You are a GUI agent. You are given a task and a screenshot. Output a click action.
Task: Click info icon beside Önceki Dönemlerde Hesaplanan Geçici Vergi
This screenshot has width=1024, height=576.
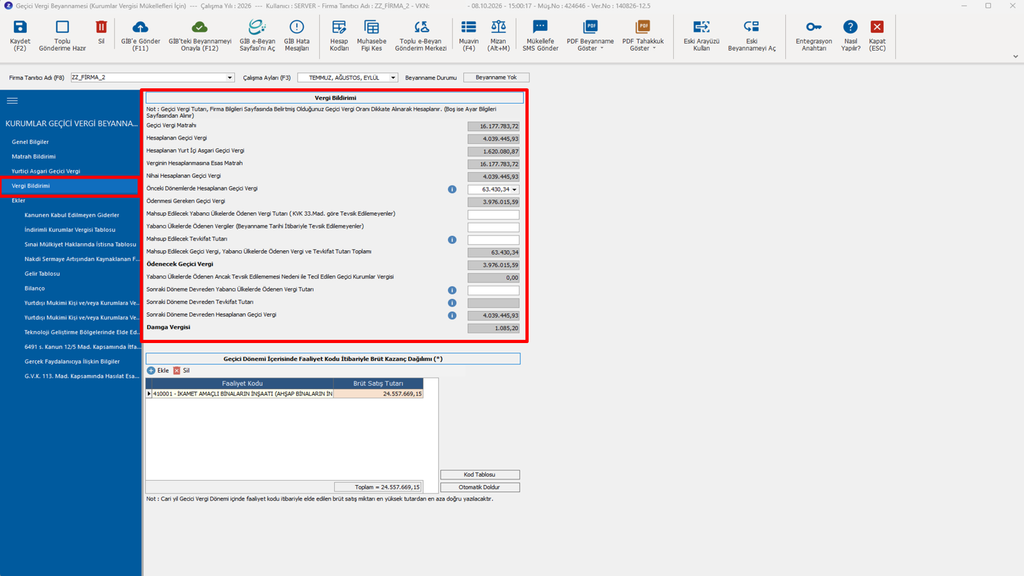click(x=452, y=189)
